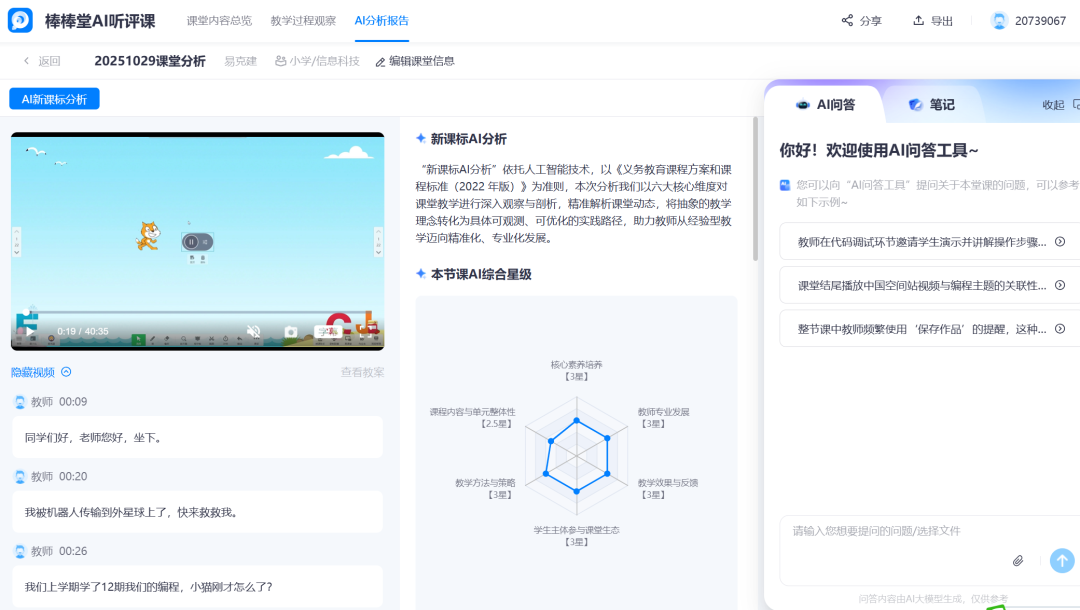Hide the video using 隐藏视频
Screen dimensions: 1080x610
point(33,370)
